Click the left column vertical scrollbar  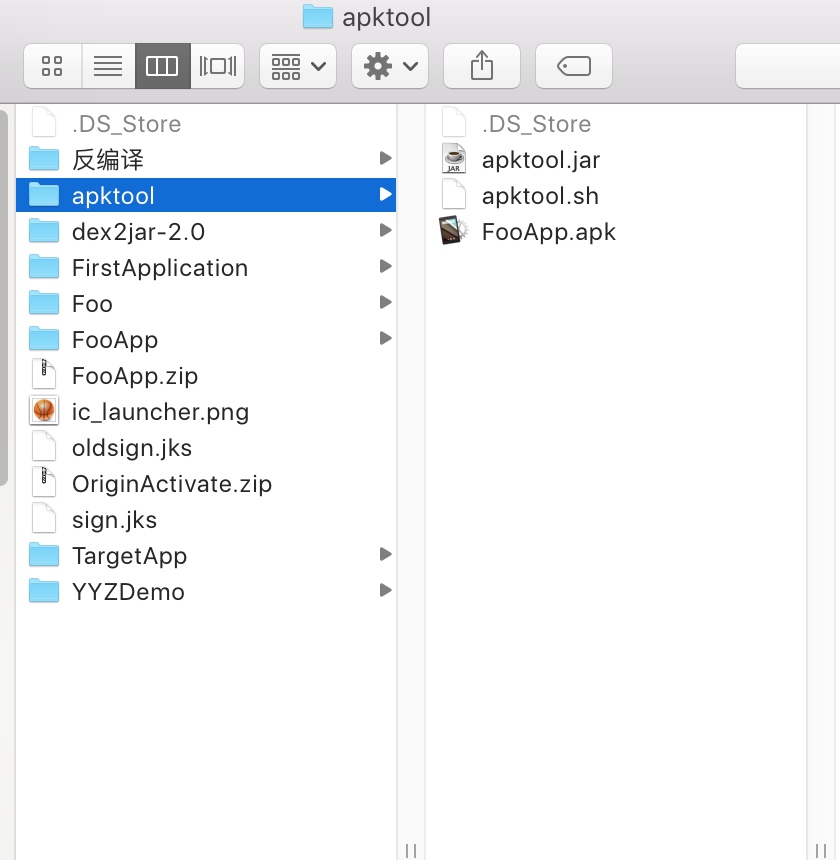3,298
